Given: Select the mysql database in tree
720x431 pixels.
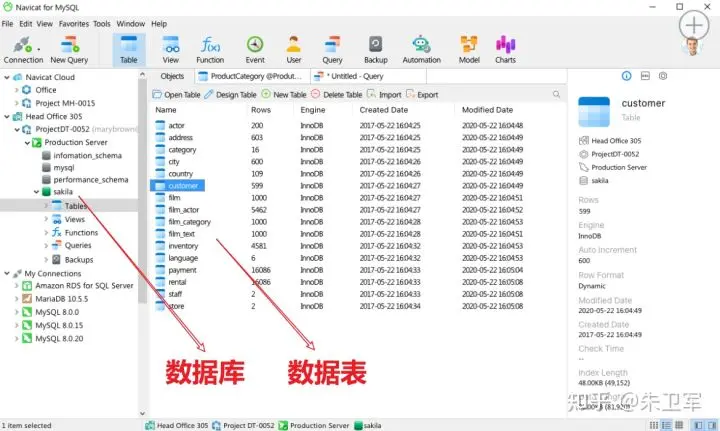Looking at the screenshot, I should click(58, 168).
